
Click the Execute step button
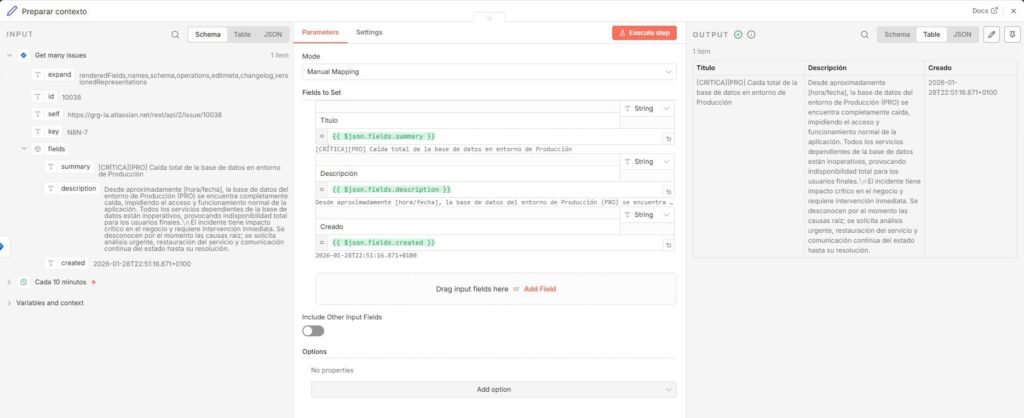(x=644, y=33)
